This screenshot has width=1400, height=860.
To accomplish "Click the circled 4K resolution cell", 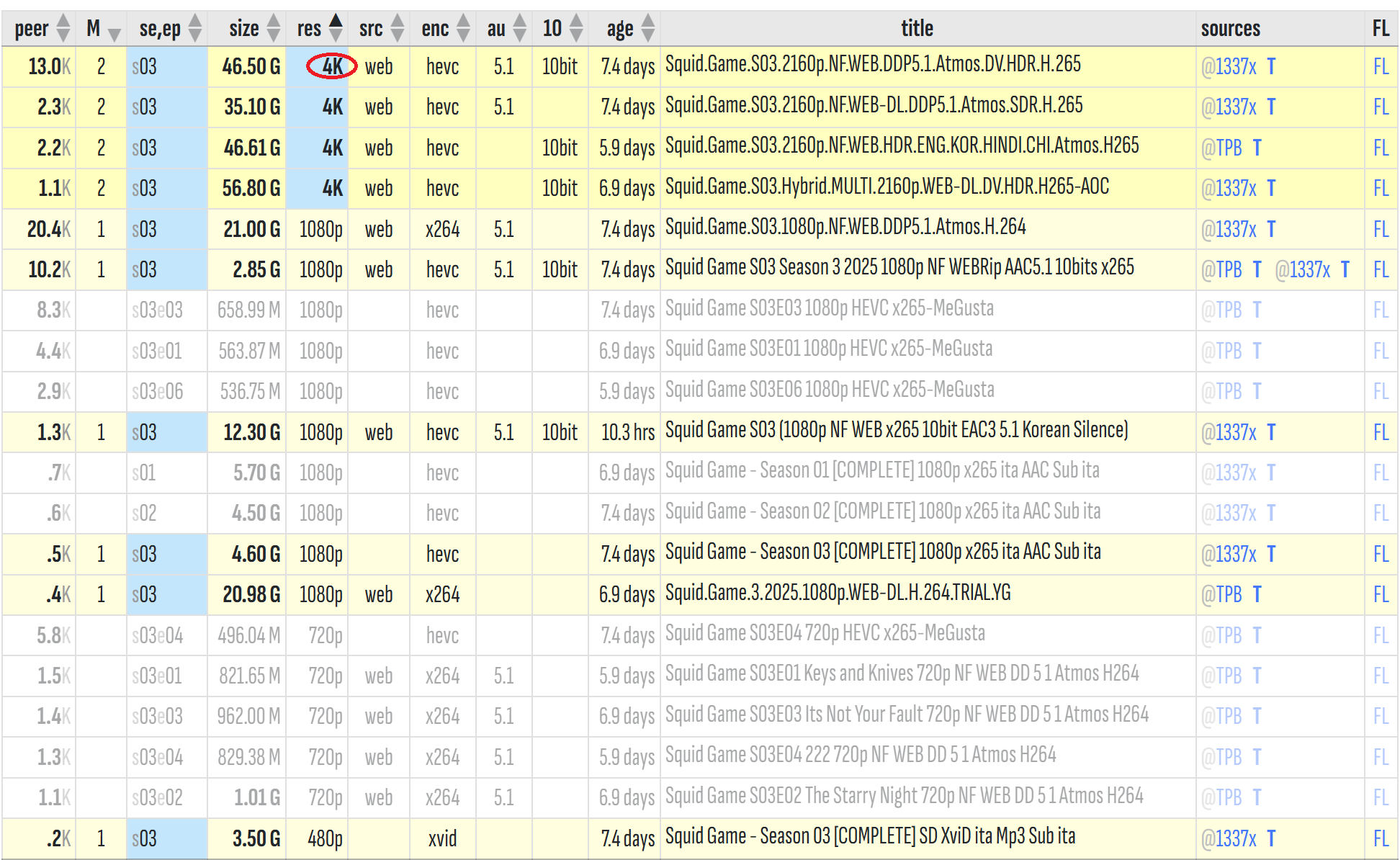I will coord(332,66).
